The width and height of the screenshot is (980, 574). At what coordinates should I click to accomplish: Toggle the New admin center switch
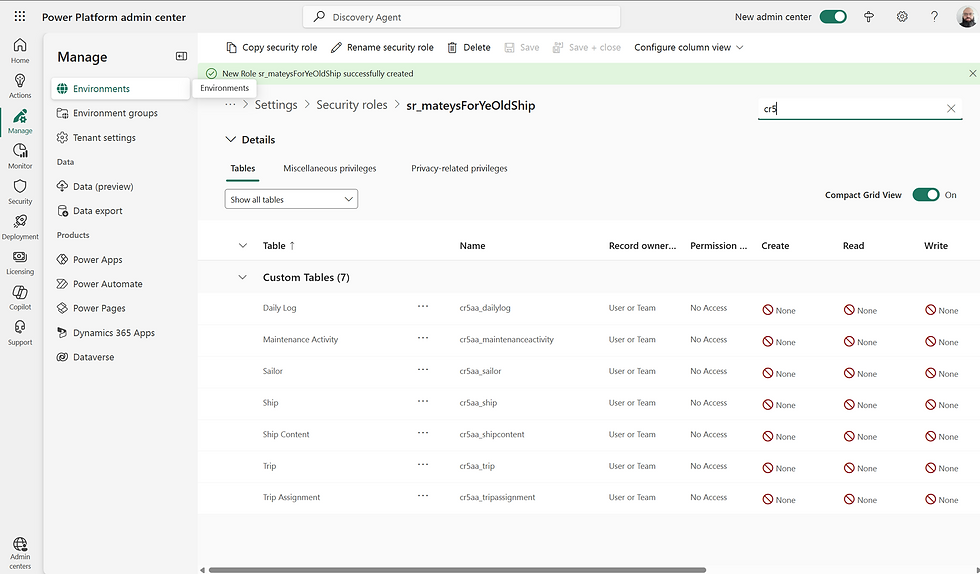[833, 17]
